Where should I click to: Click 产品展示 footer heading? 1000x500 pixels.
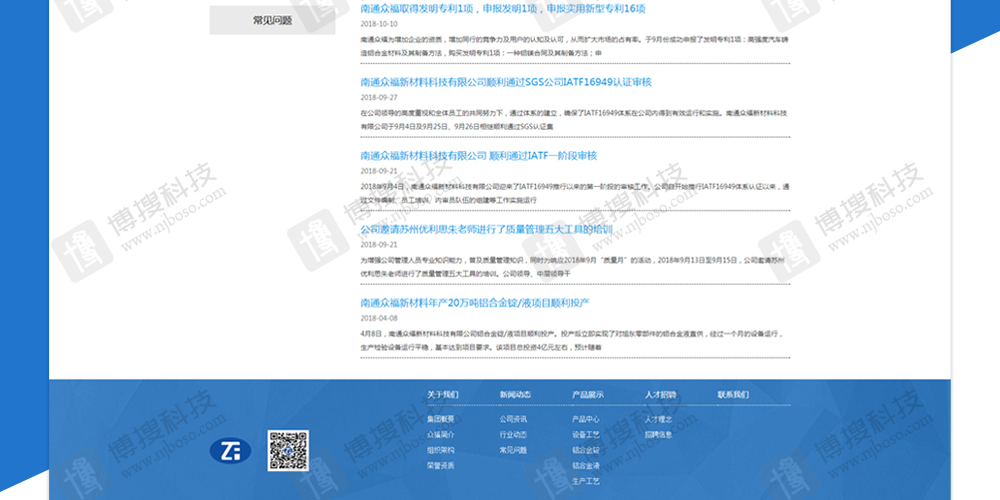[x=588, y=395]
